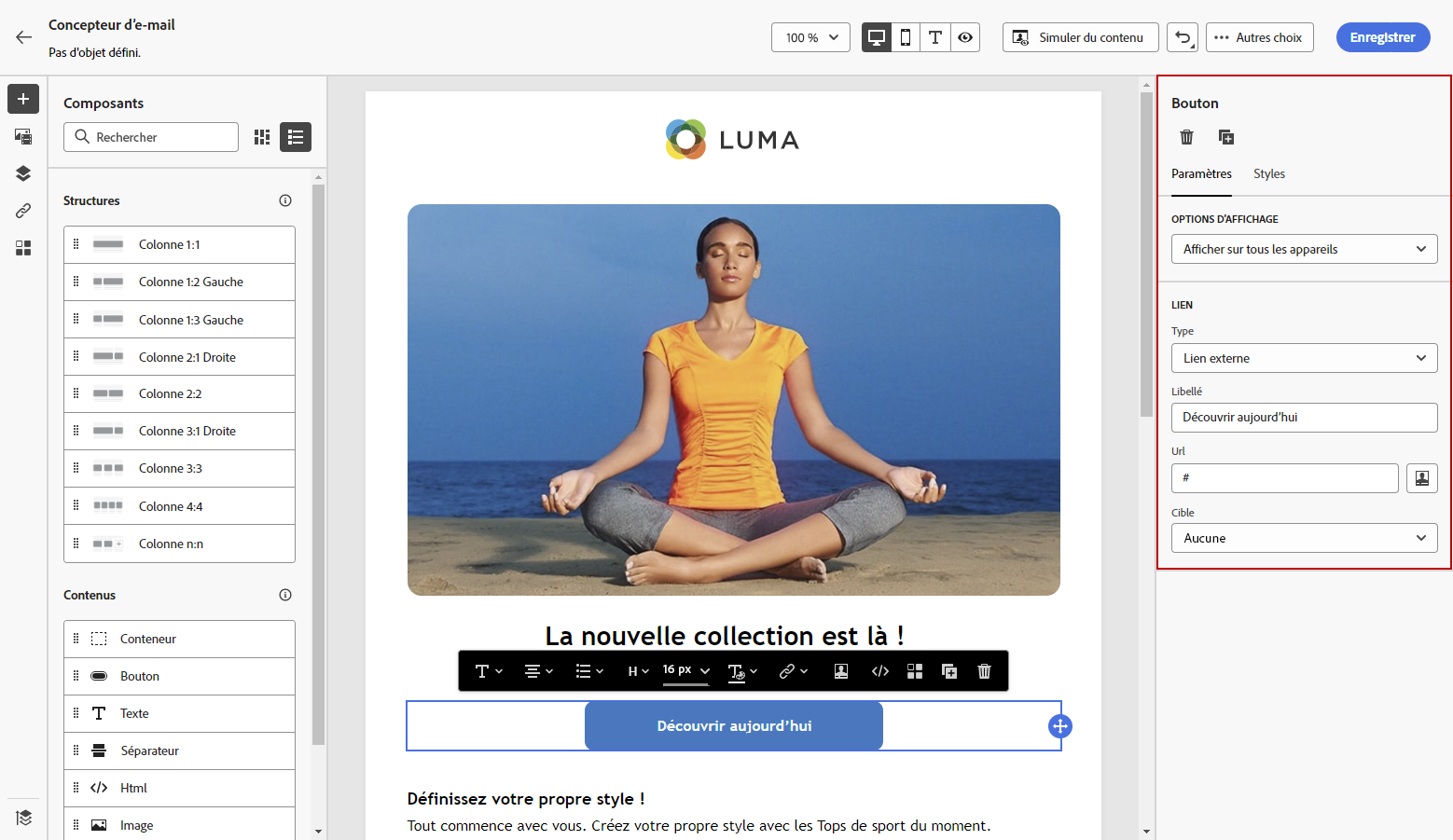Select the add components plus icon
Image resolution: width=1453 pixels, height=840 pixels.
pyautogui.click(x=23, y=99)
